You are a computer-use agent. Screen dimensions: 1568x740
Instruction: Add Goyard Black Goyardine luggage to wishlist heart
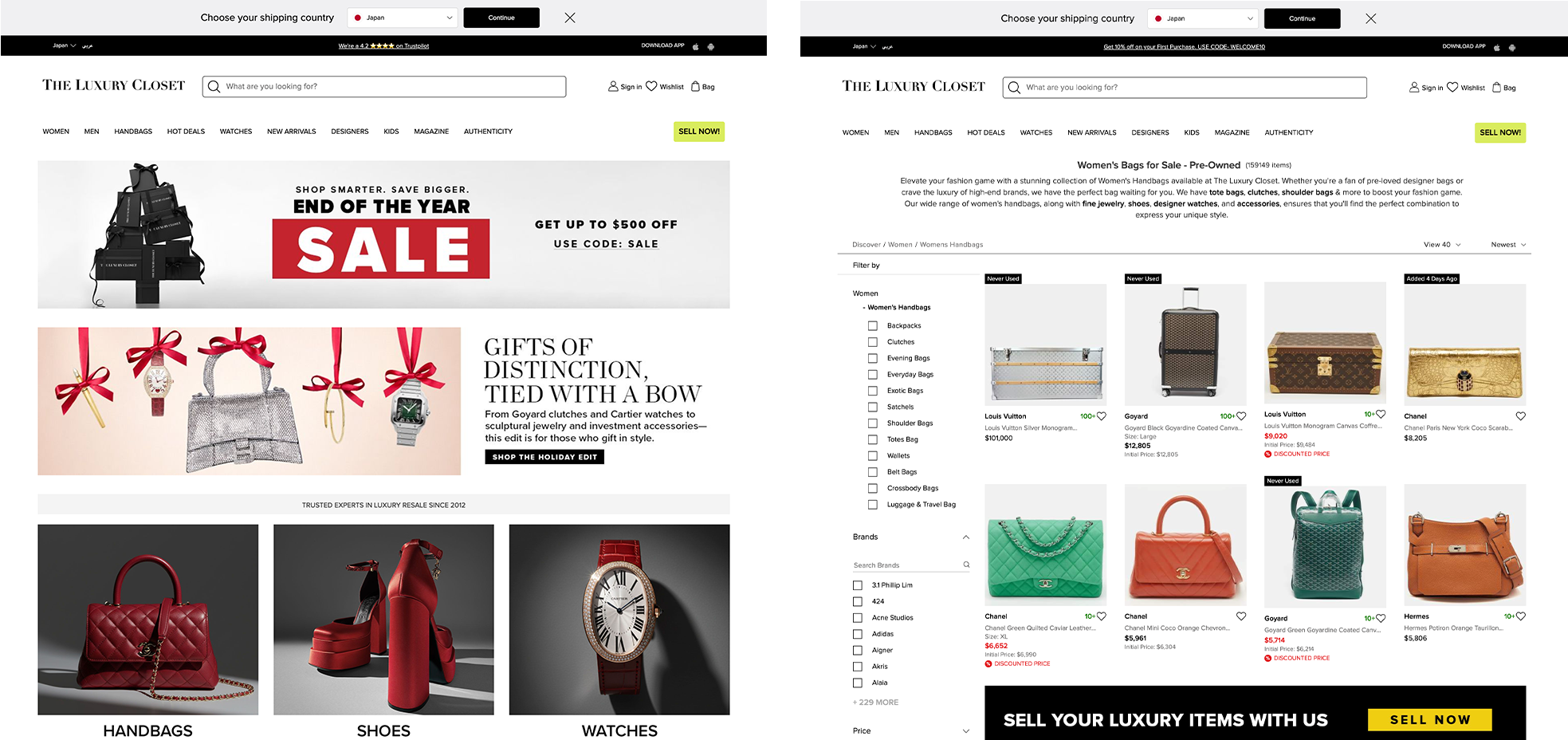pyautogui.click(x=1241, y=416)
